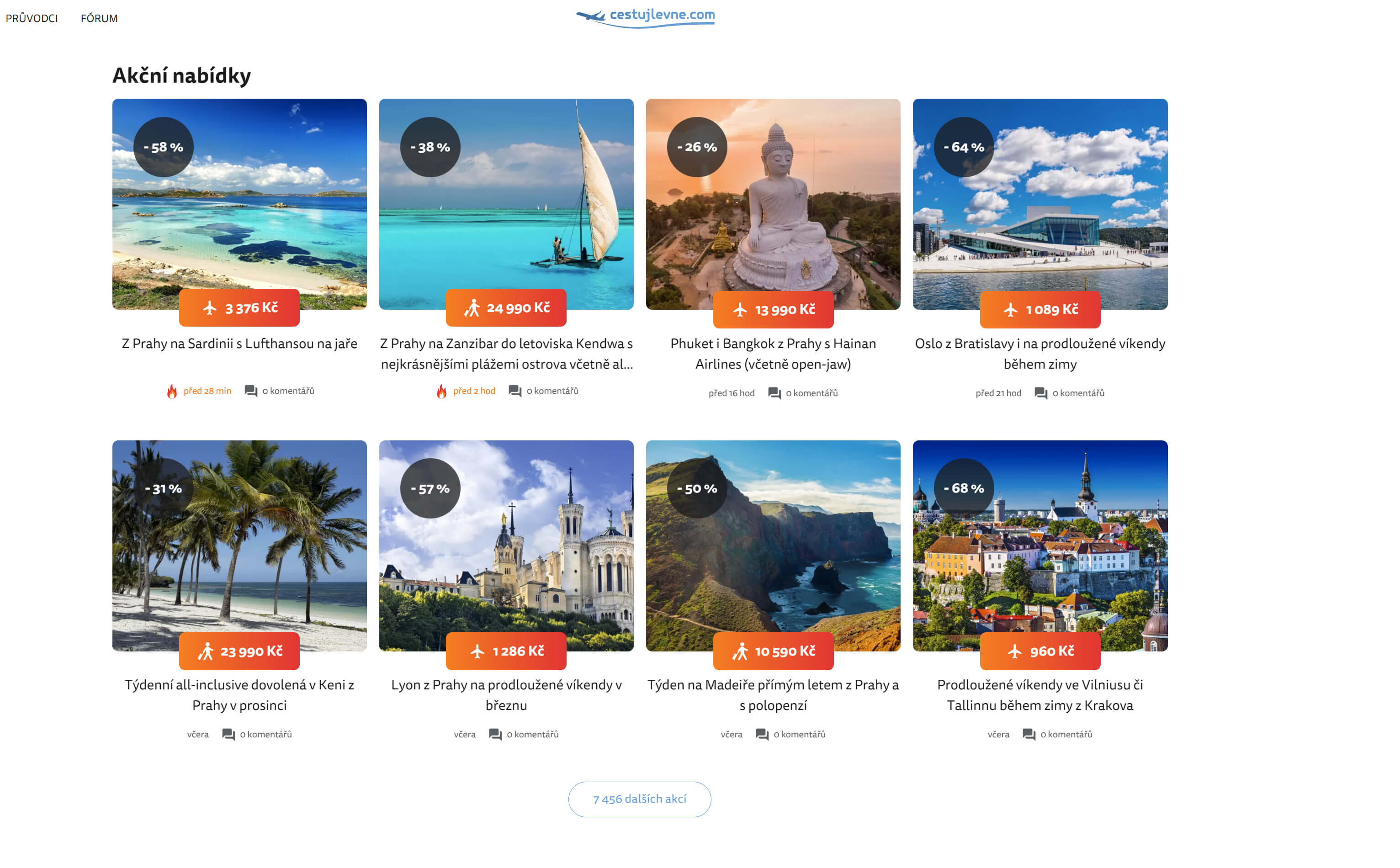The width and height of the screenshot is (1400, 868).
Task: Click the comment bubble icon under the Zanzibar offer
Action: click(x=515, y=391)
